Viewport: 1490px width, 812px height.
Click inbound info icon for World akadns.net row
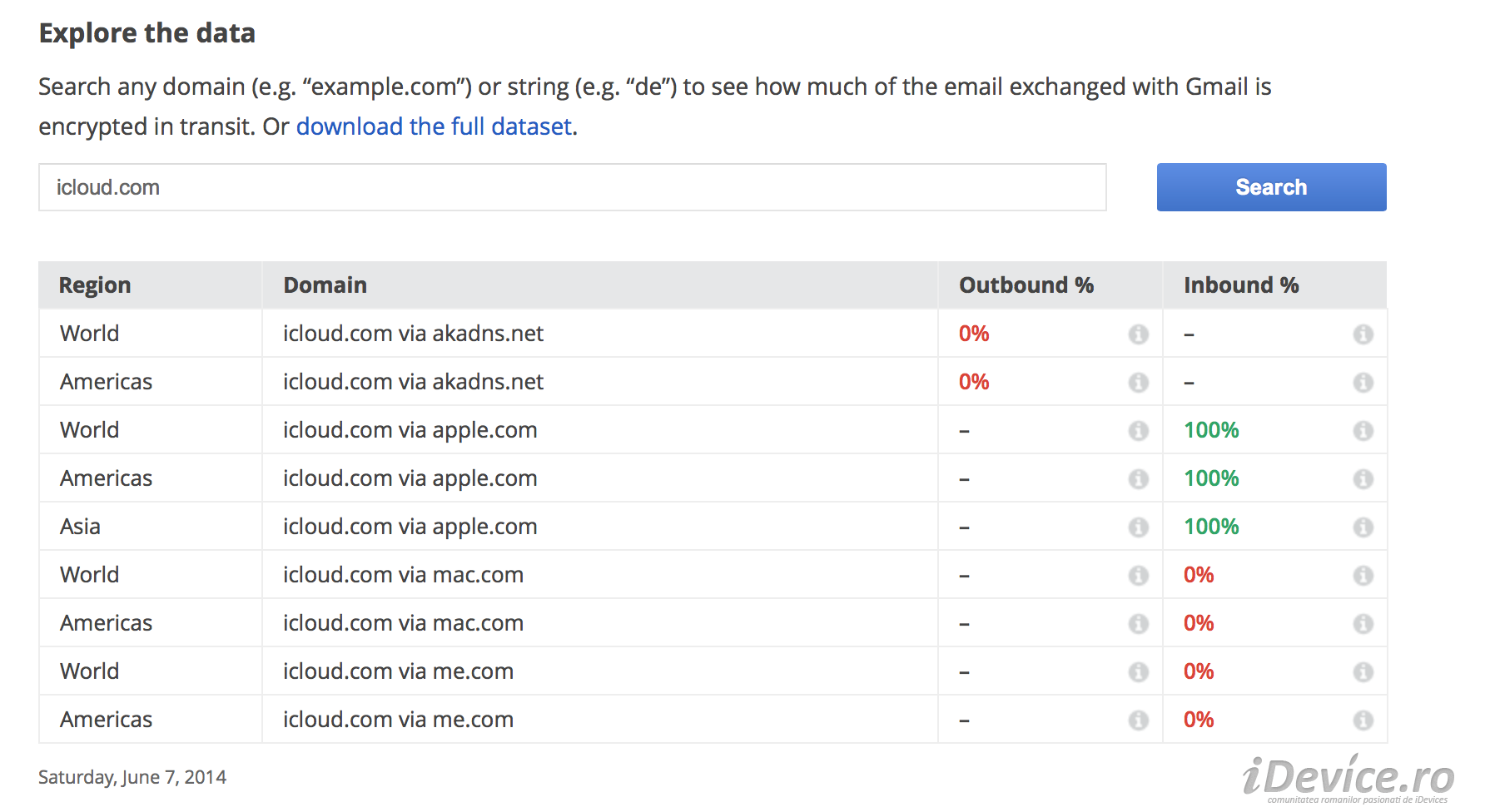[x=1363, y=334]
